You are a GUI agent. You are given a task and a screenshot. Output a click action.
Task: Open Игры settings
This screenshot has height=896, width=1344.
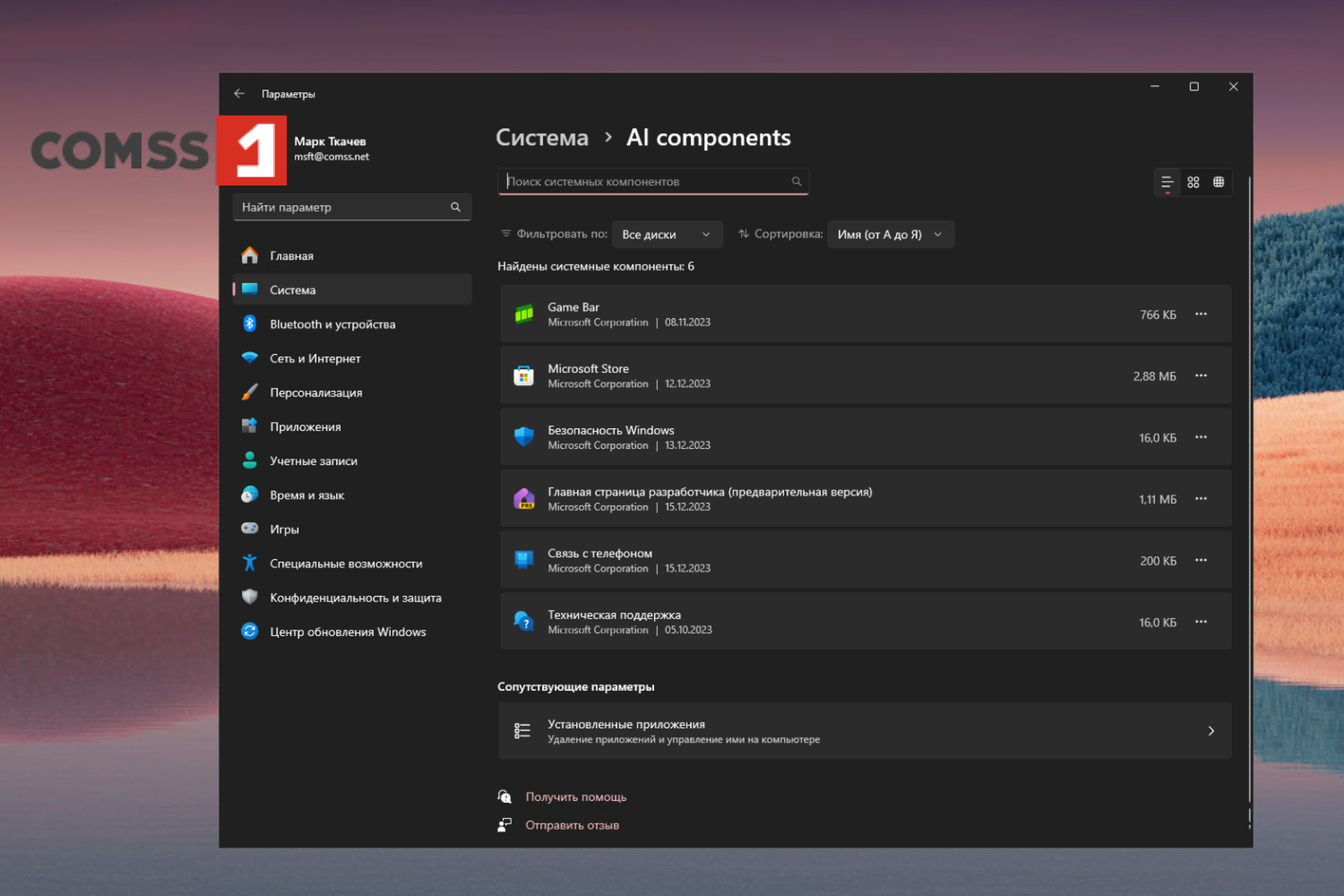tap(352, 530)
